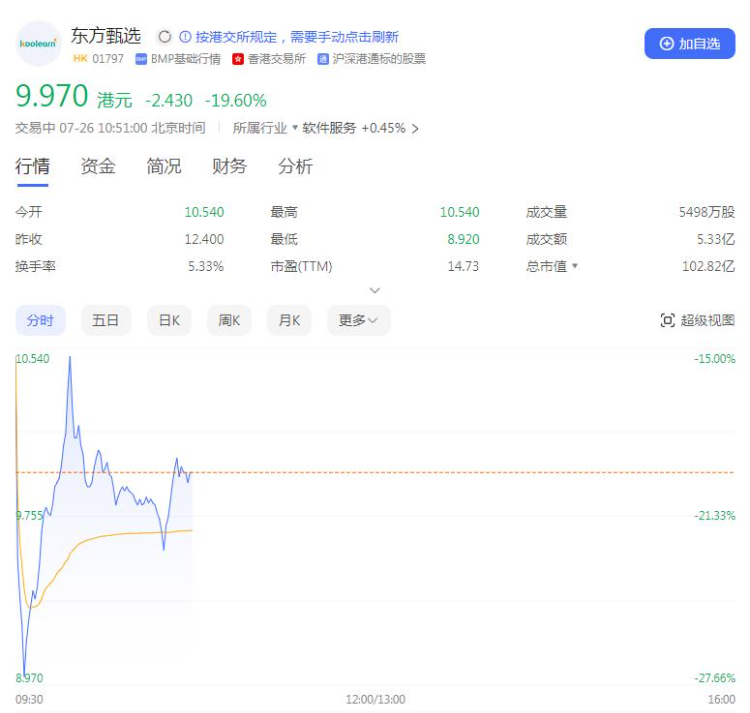Add stock with 加自选 button
The height and width of the screenshot is (713, 750).
coord(689,44)
